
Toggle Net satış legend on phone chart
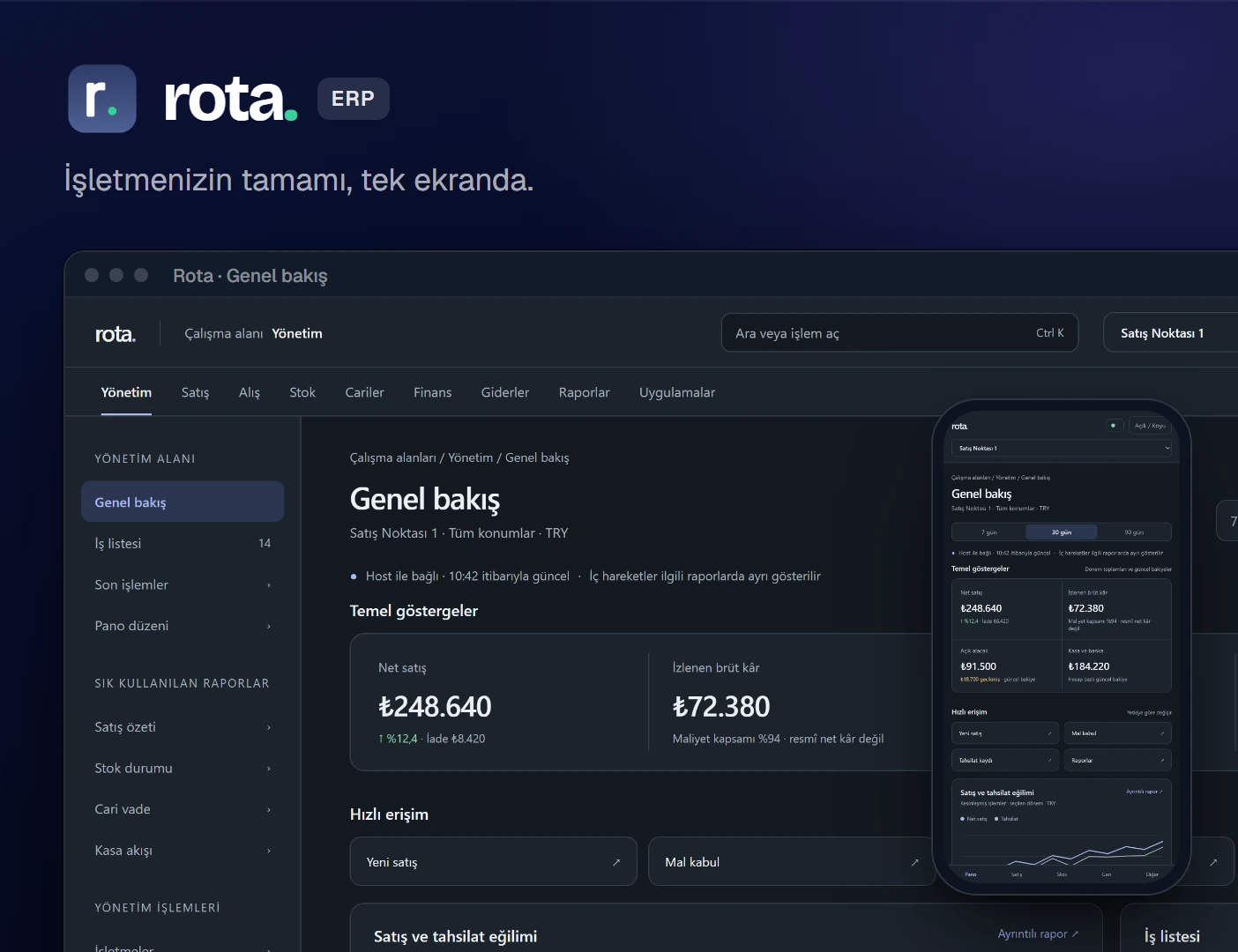974,819
